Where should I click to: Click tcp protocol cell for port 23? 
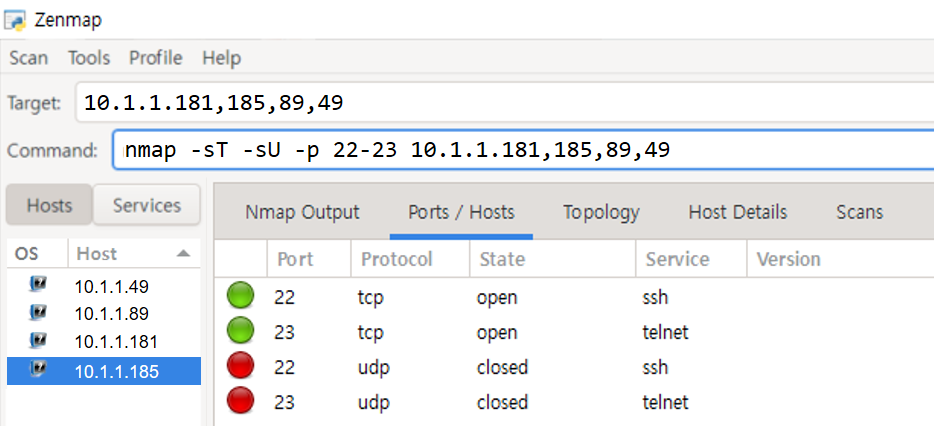point(371,332)
